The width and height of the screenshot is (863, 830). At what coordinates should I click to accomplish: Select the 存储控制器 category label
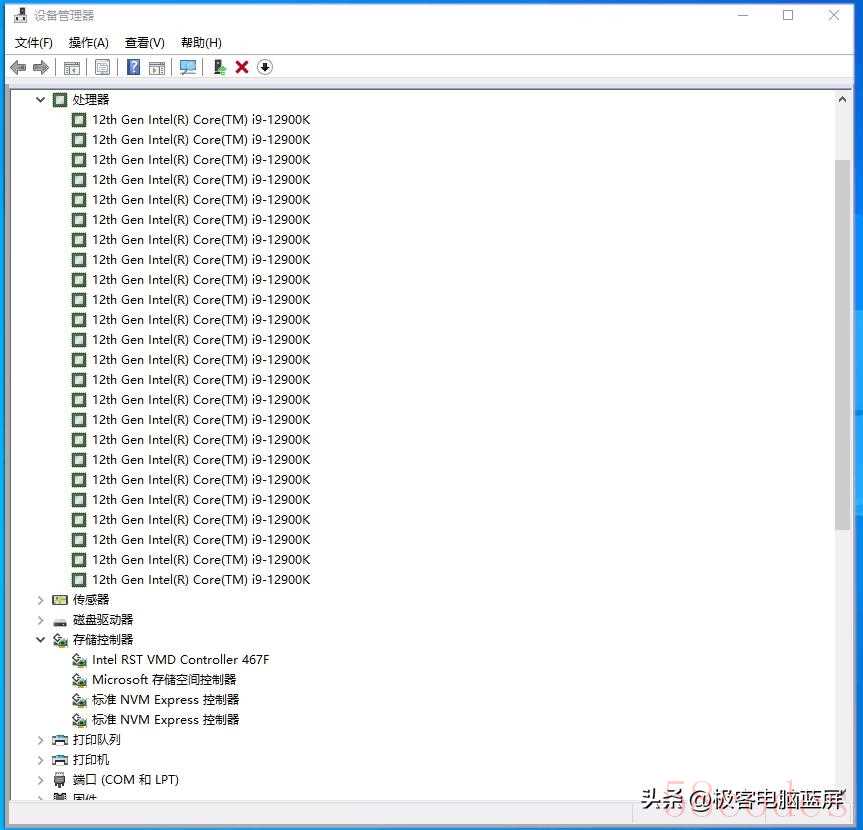(103, 640)
